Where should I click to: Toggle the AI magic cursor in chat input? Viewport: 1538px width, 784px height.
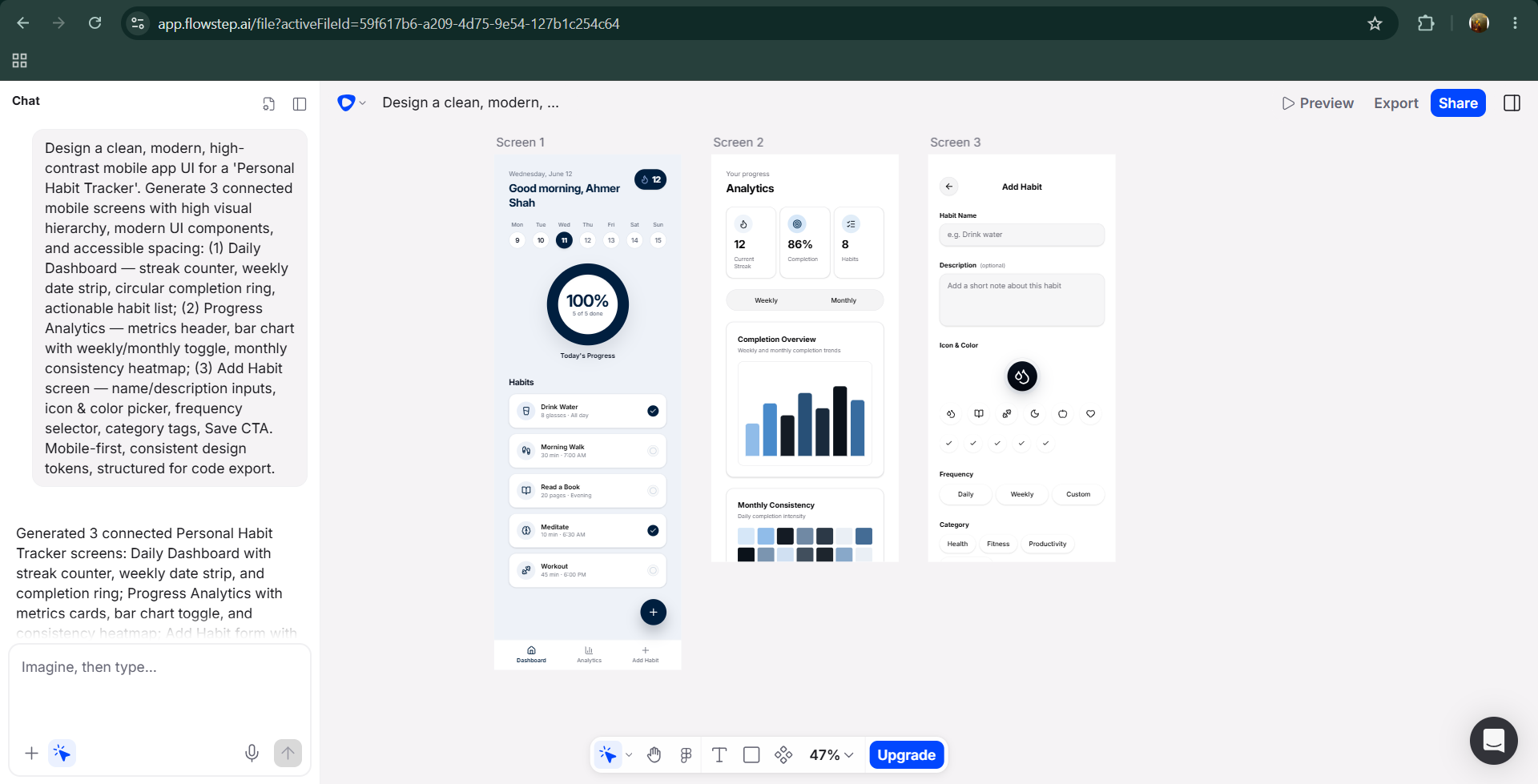click(x=62, y=753)
